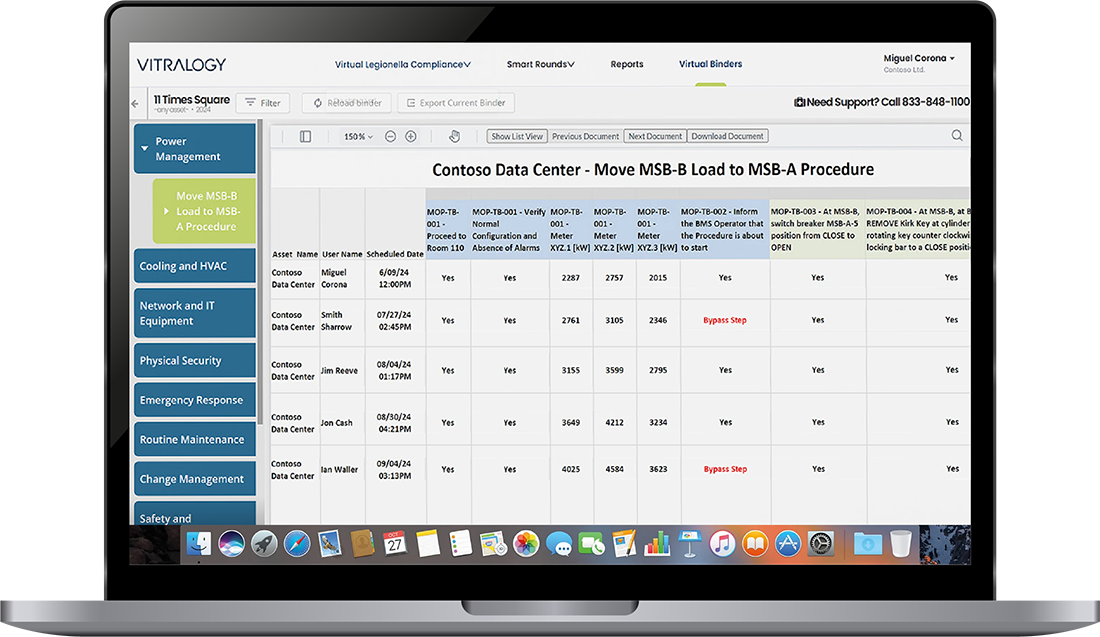Viewport: 1100px width, 637px height.
Task: Click Export Current Binder button
Action: [x=456, y=103]
